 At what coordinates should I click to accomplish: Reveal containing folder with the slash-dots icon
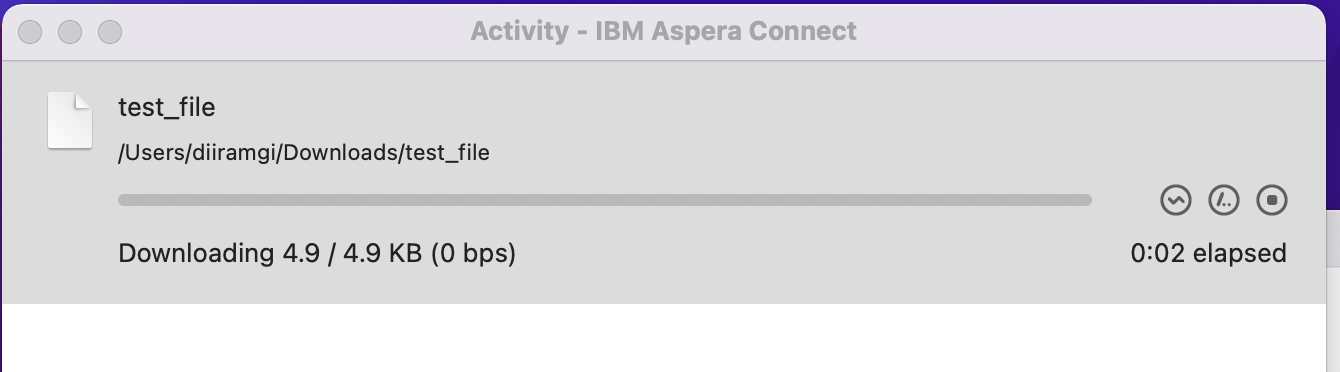point(1224,200)
